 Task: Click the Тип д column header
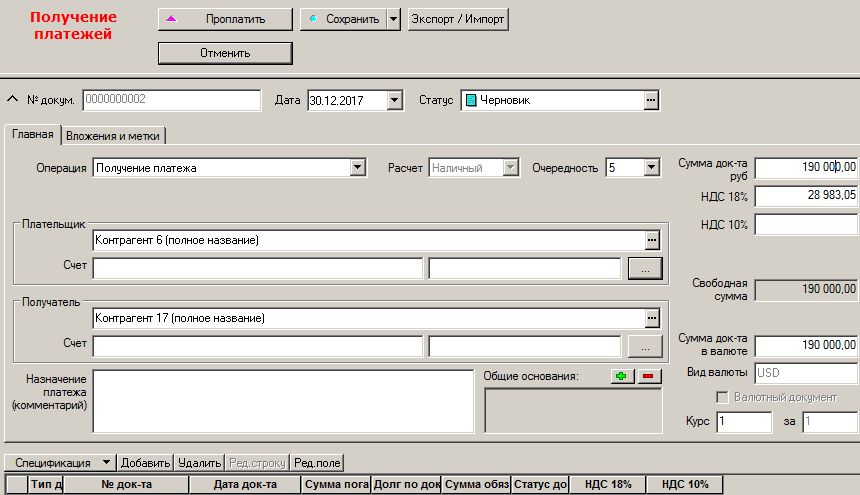[46, 485]
